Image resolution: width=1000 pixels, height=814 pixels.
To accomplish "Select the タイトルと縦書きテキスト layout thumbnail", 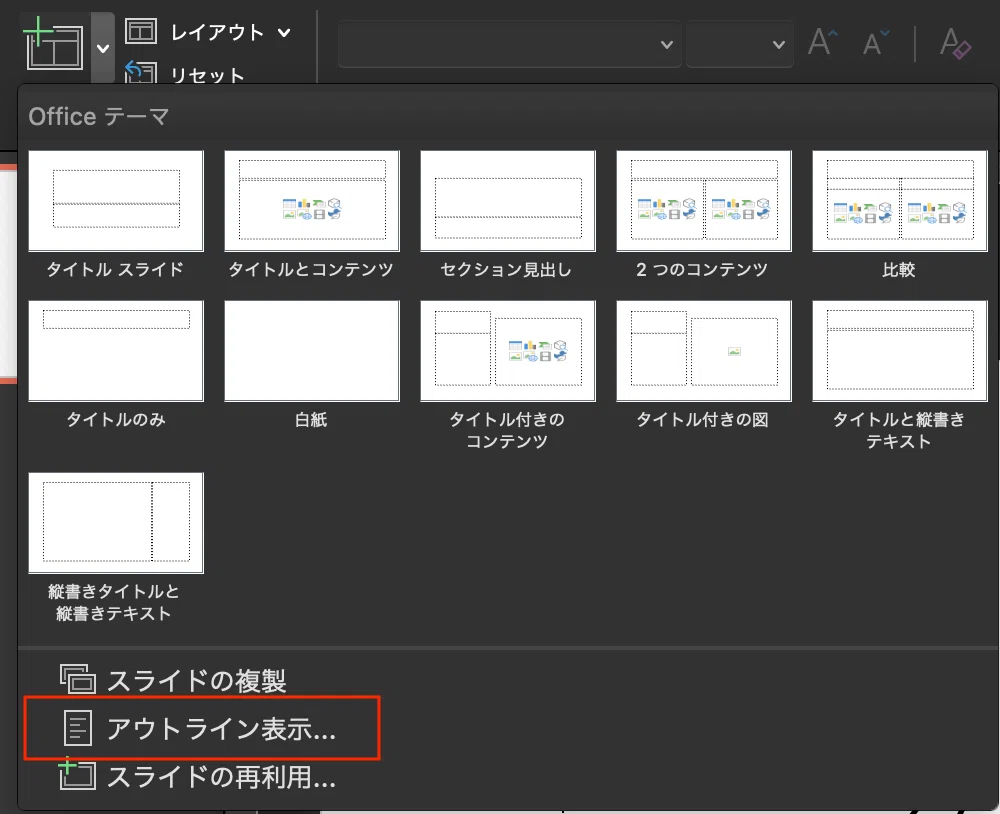I will pos(900,351).
